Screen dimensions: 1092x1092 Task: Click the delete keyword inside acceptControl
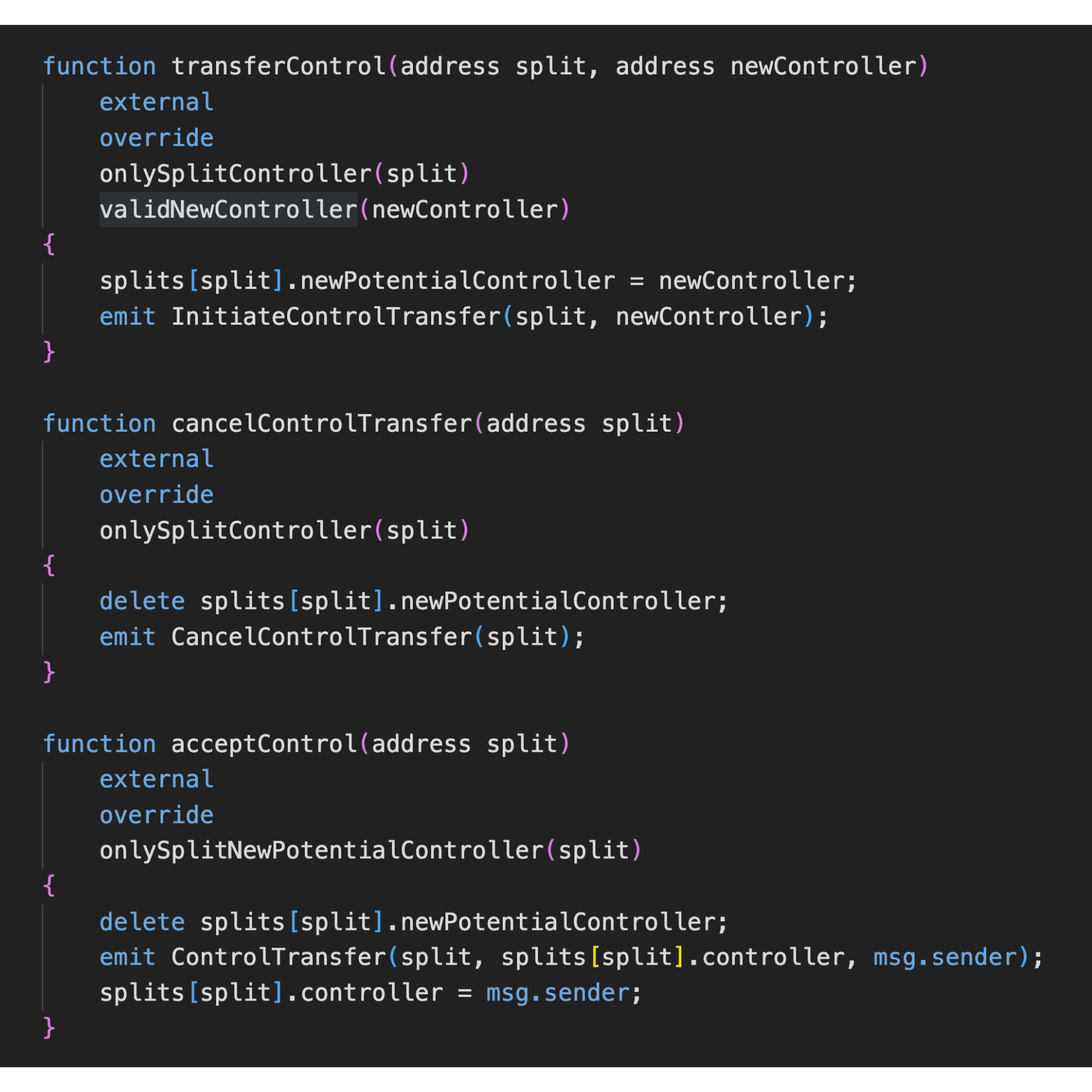tap(142, 922)
